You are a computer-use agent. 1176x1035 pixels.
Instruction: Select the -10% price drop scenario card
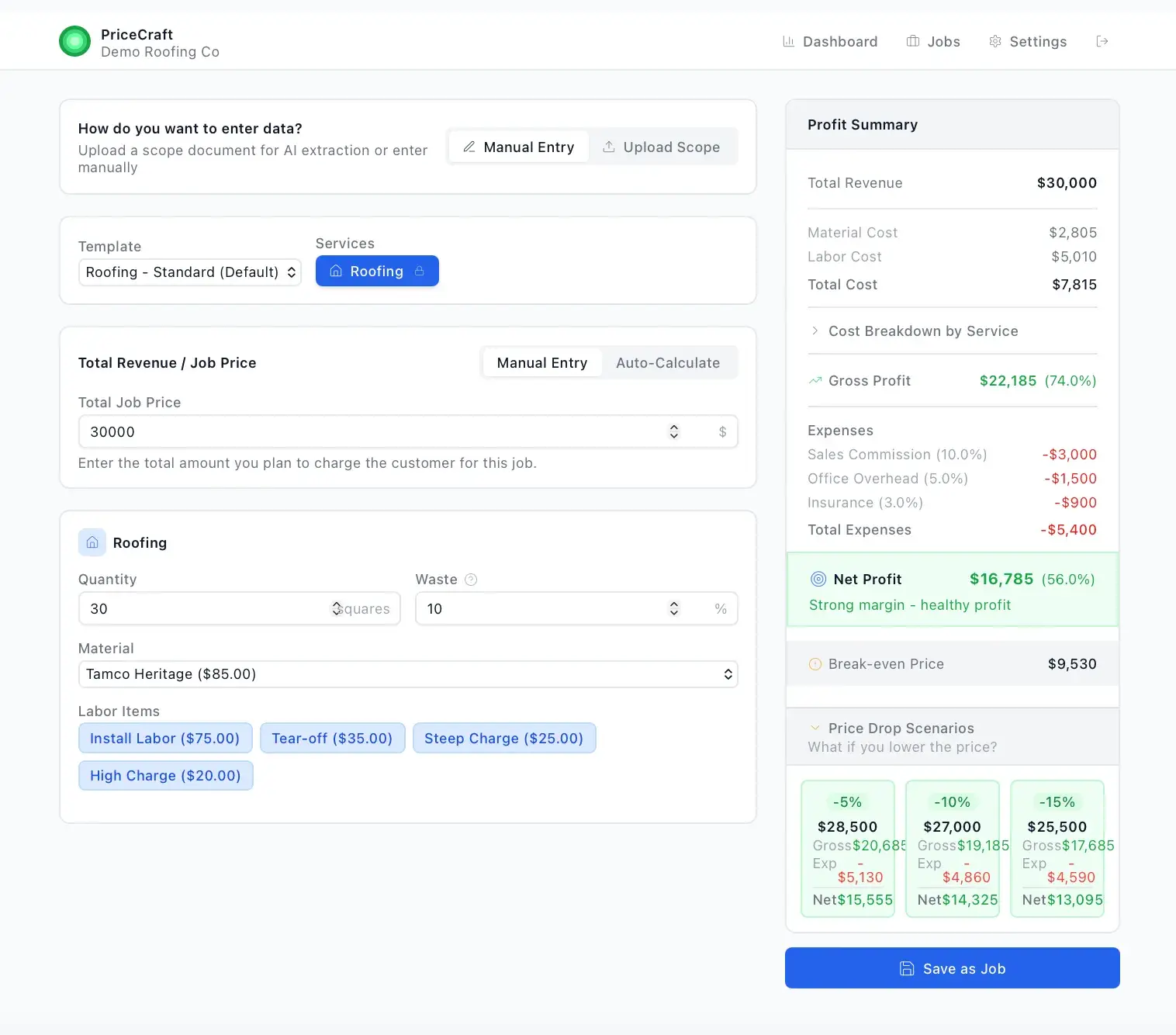pyautogui.click(x=953, y=849)
